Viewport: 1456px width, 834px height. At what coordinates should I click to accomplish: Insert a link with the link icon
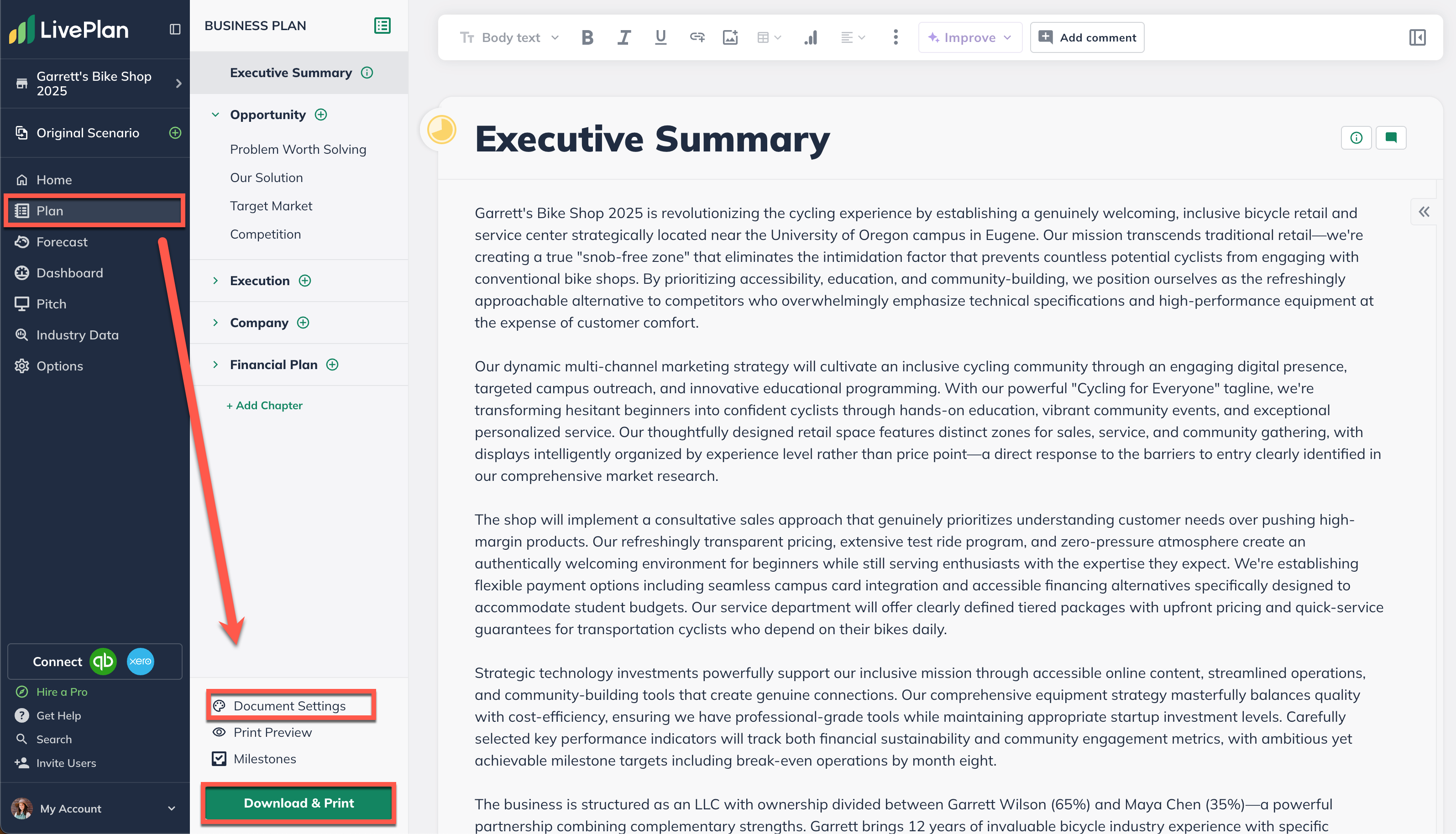coord(697,38)
